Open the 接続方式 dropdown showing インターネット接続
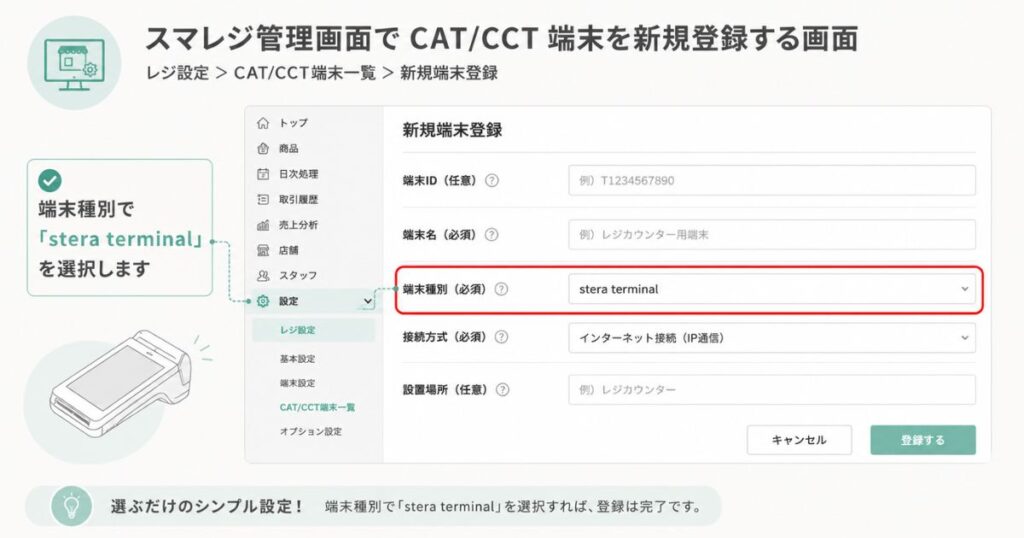1024x538 pixels. tap(772, 338)
